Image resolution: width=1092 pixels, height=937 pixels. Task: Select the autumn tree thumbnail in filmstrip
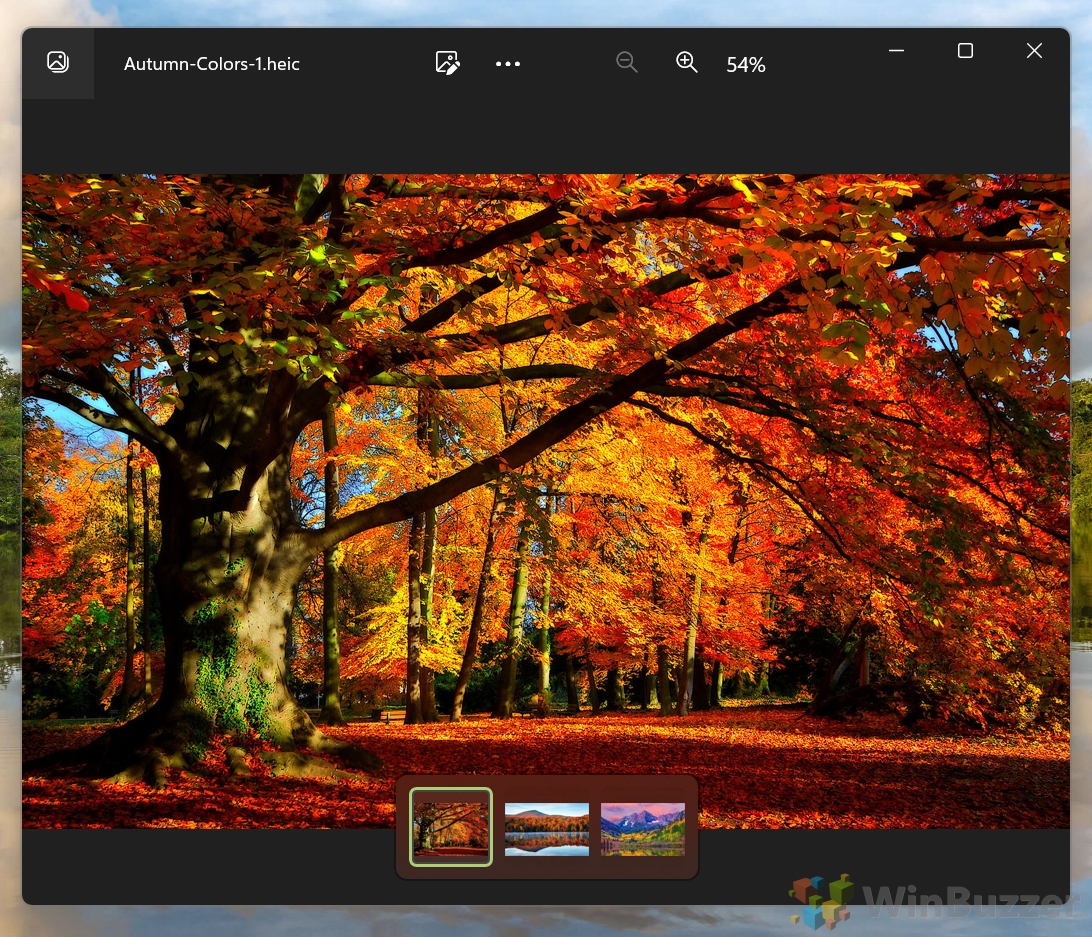(451, 828)
